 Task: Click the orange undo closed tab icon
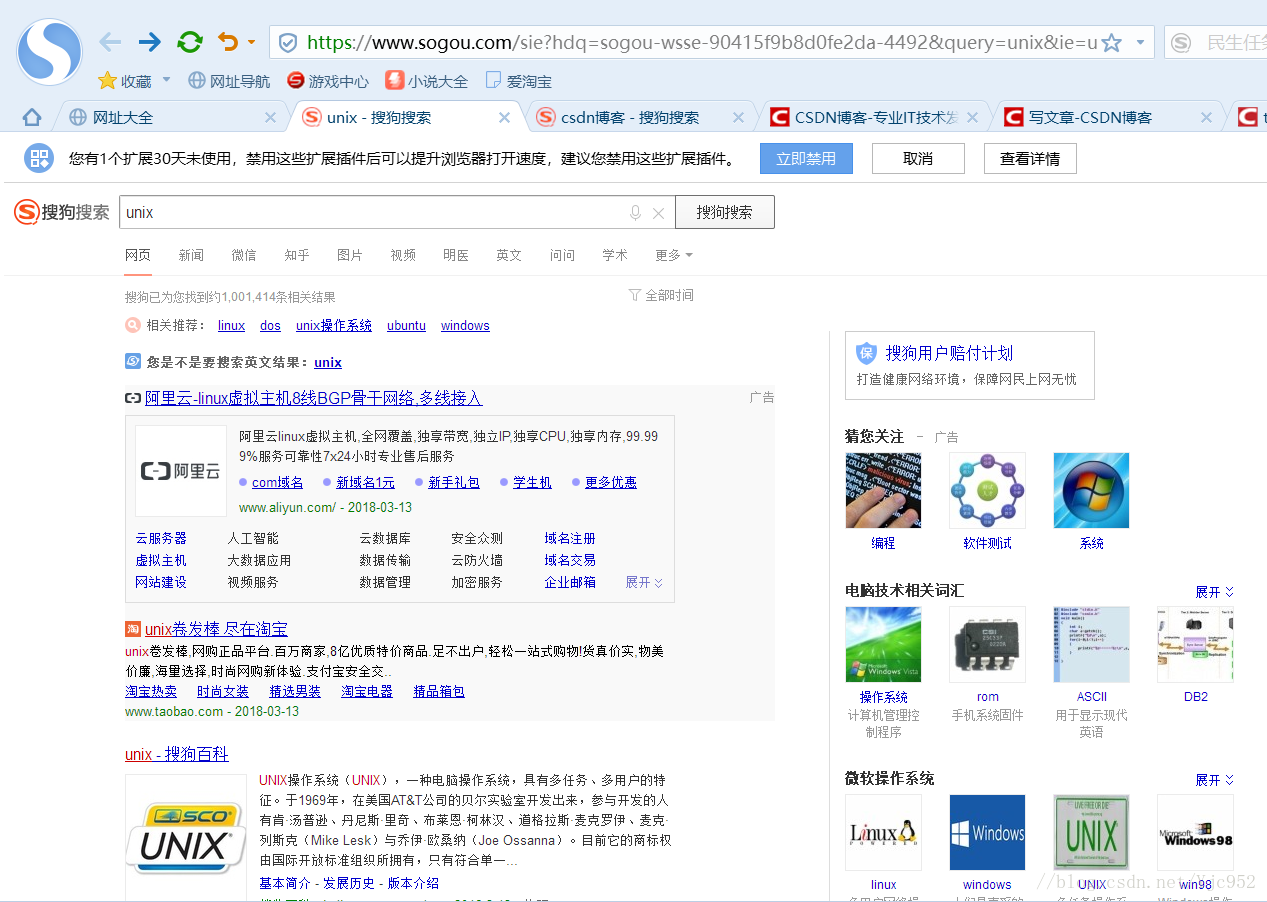coord(228,42)
